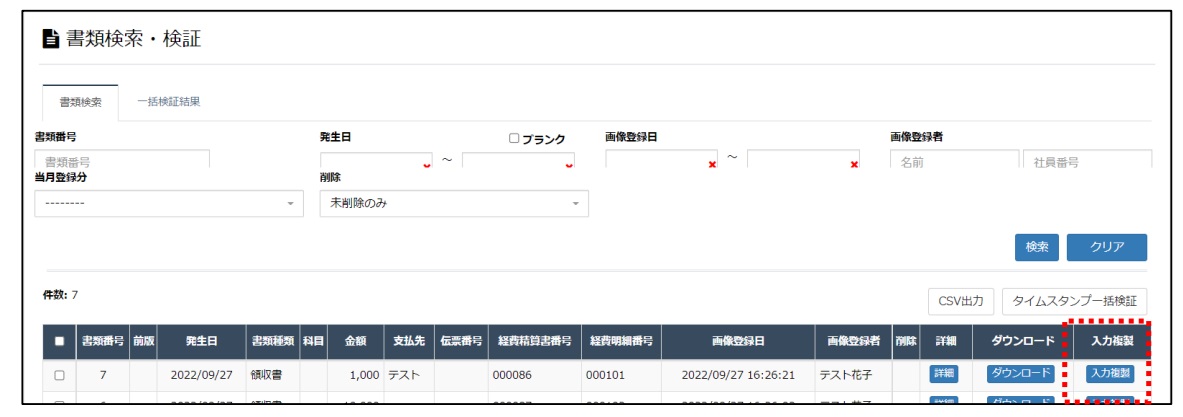This screenshot has width=1183, height=417.
Task: Check the checkbox for document number 7
Action: [x=60, y=374]
